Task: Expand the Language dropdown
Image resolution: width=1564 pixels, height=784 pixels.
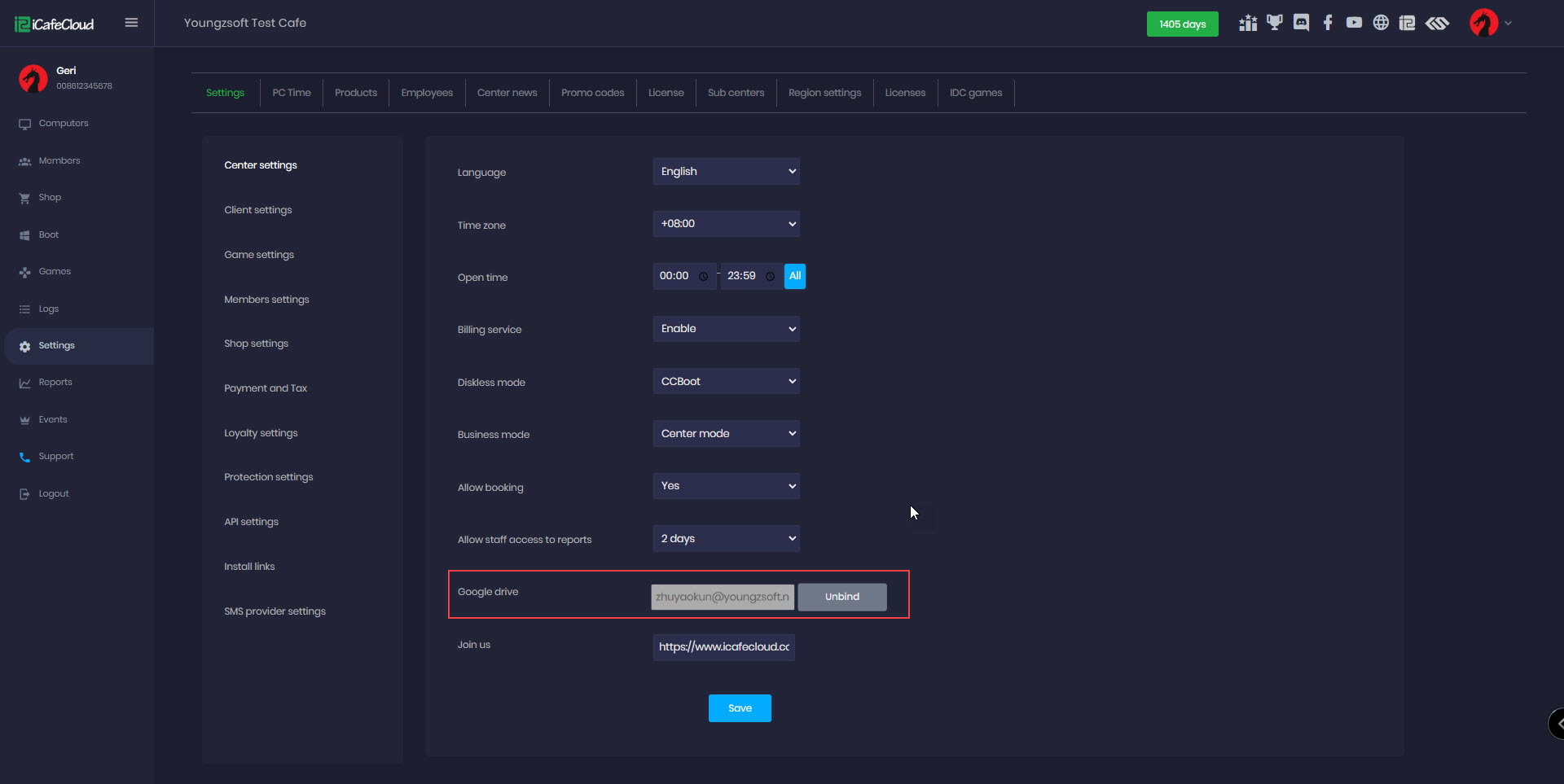Action: [726, 172]
